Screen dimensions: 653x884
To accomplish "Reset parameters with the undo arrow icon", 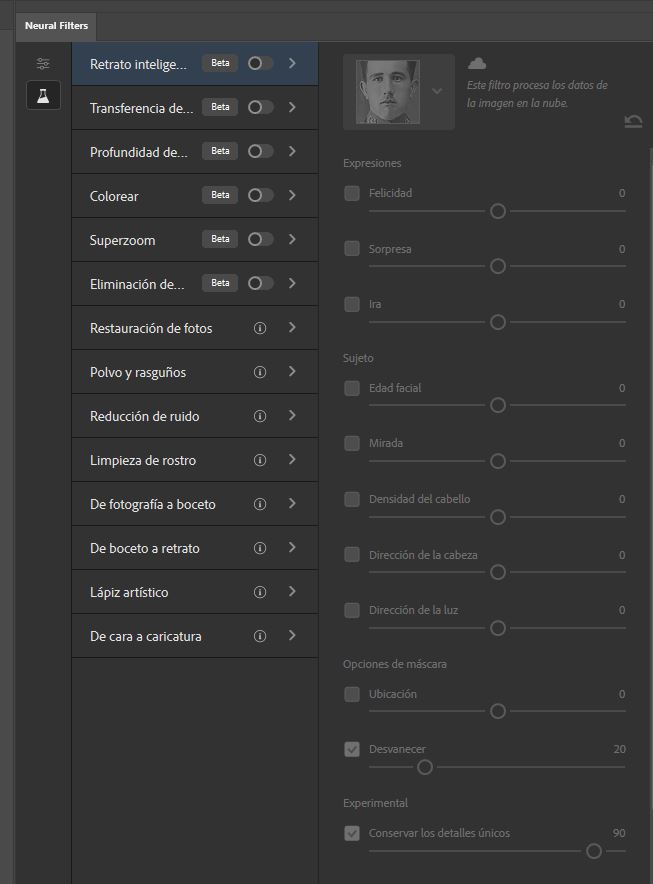I will [x=633, y=121].
